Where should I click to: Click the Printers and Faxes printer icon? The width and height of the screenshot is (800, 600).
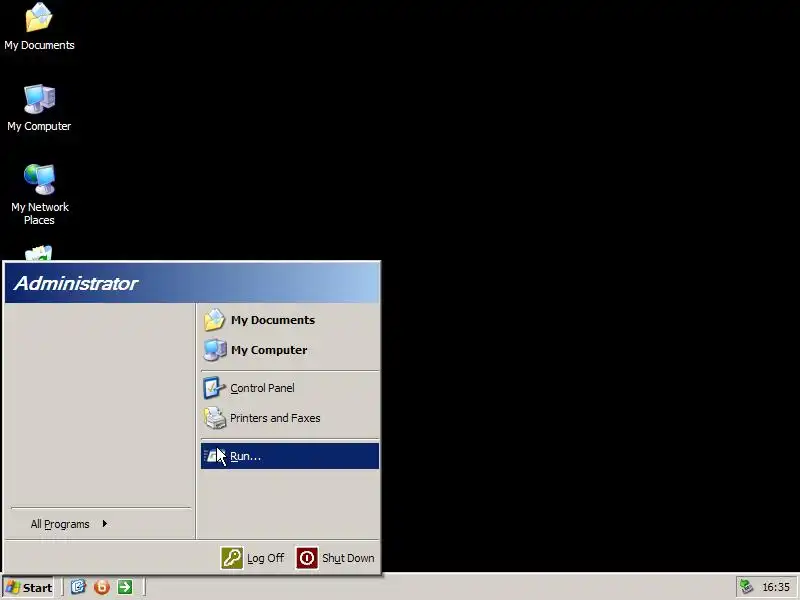(x=214, y=418)
